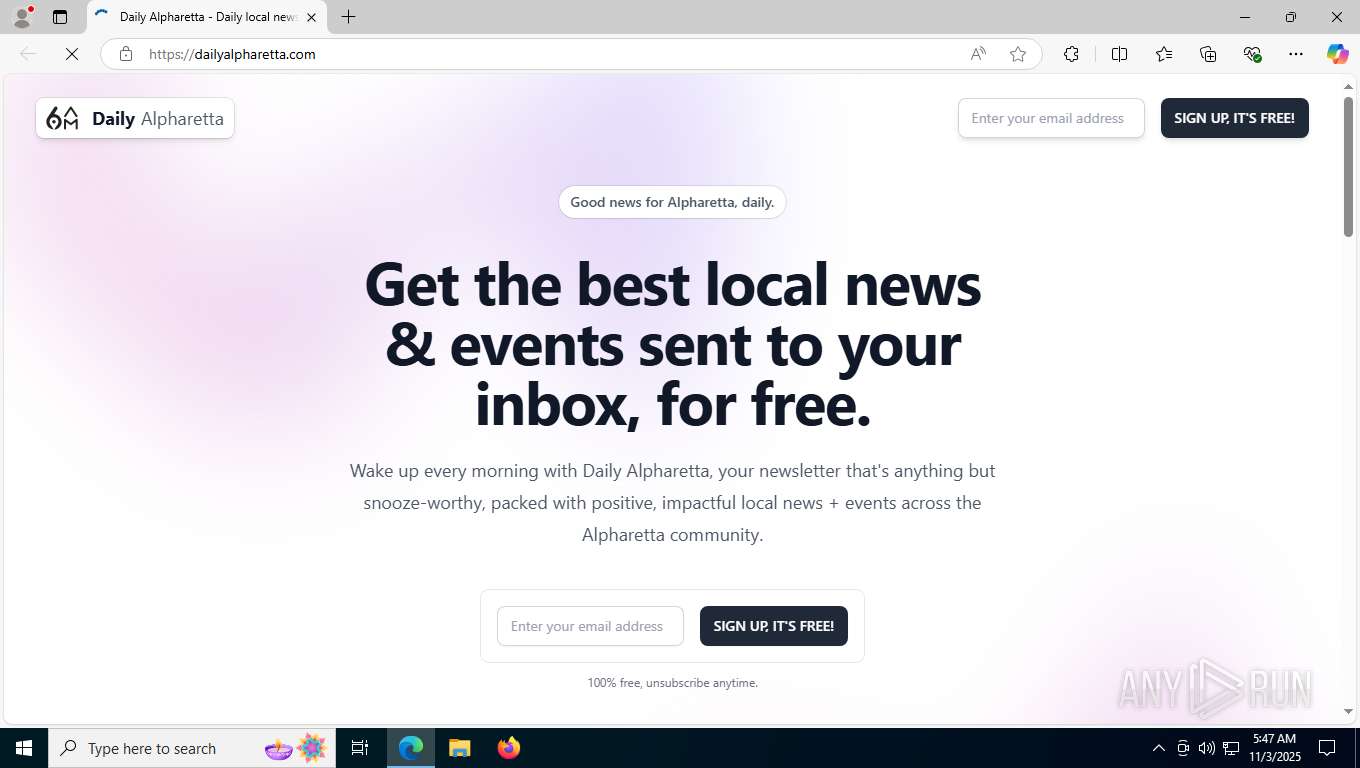The image size is (1360, 768).
Task: Click the taskbar search box
Action: point(192,748)
